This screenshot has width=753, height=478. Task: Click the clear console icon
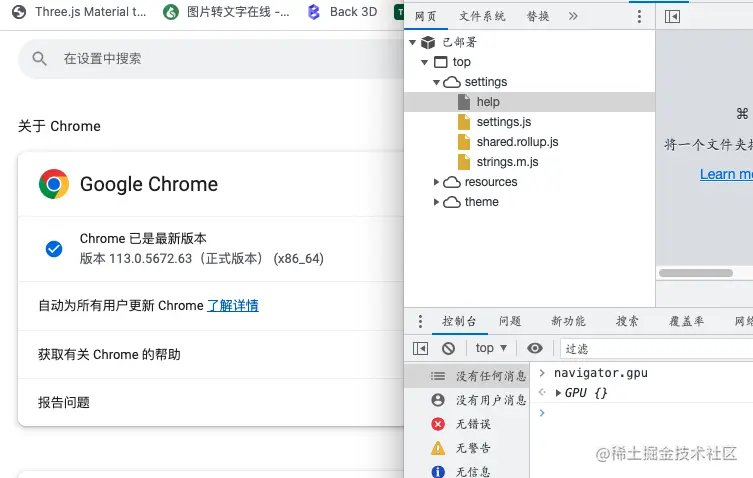pos(449,348)
